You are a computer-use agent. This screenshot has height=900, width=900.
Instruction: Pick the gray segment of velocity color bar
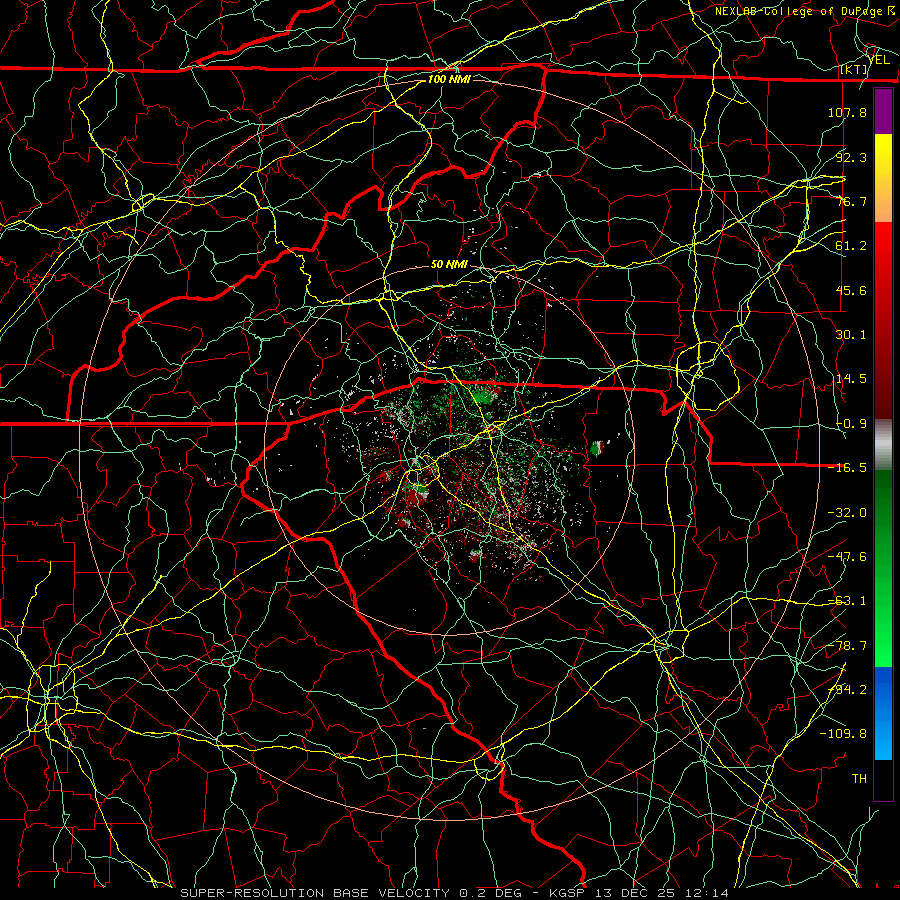[883, 445]
